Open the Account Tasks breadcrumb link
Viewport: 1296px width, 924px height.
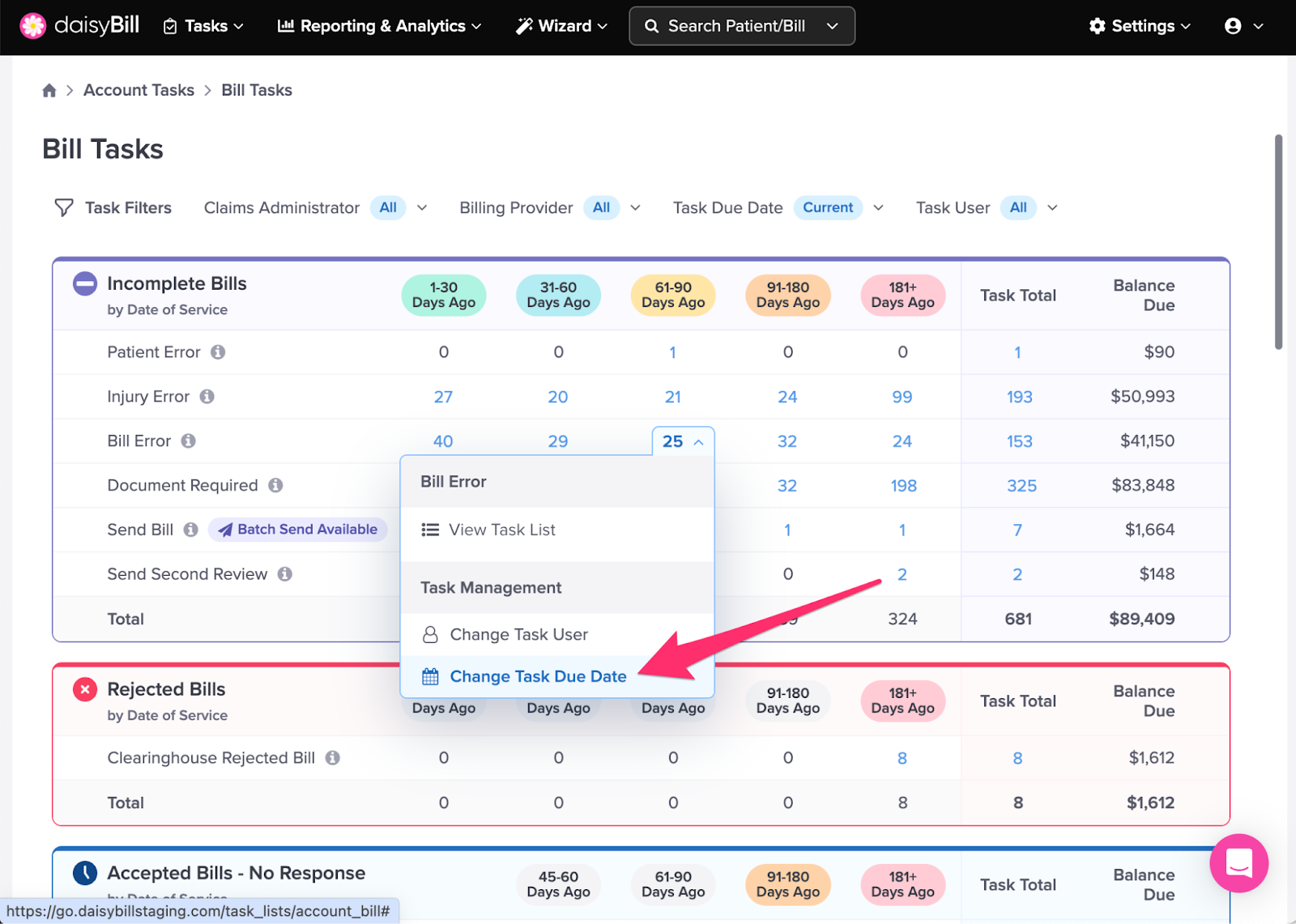click(x=139, y=90)
